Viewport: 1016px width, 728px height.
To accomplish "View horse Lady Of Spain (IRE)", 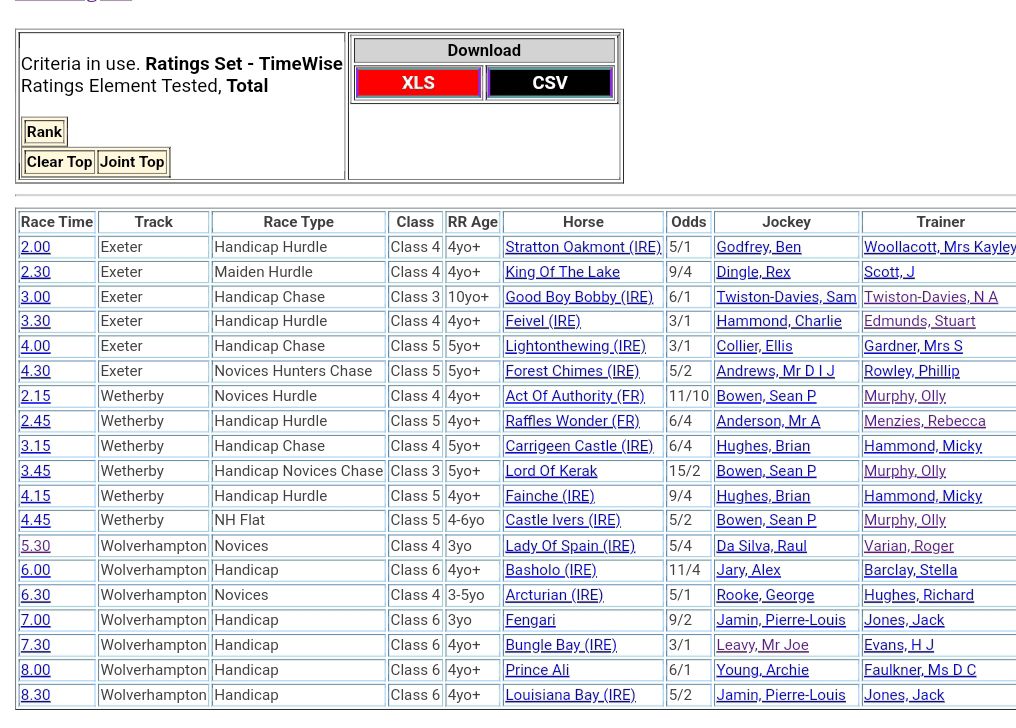I will pyautogui.click(x=569, y=546).
